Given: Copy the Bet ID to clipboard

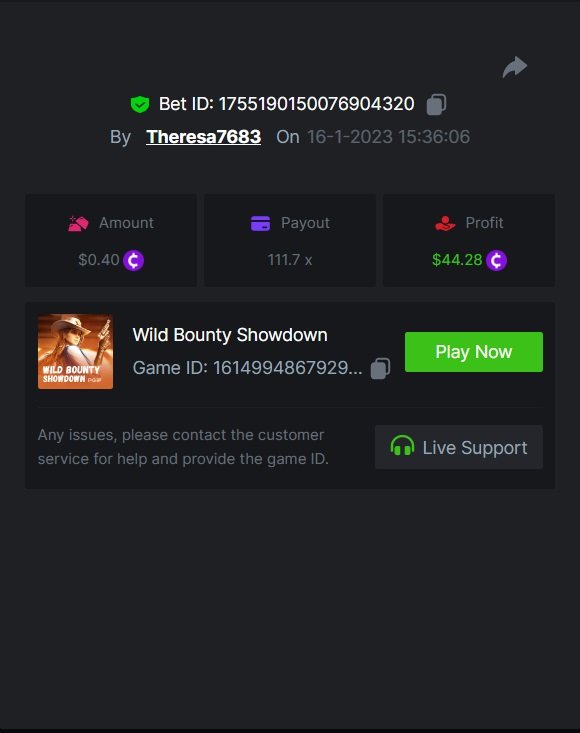Looking at the screenshot, I should coord(436,104).
